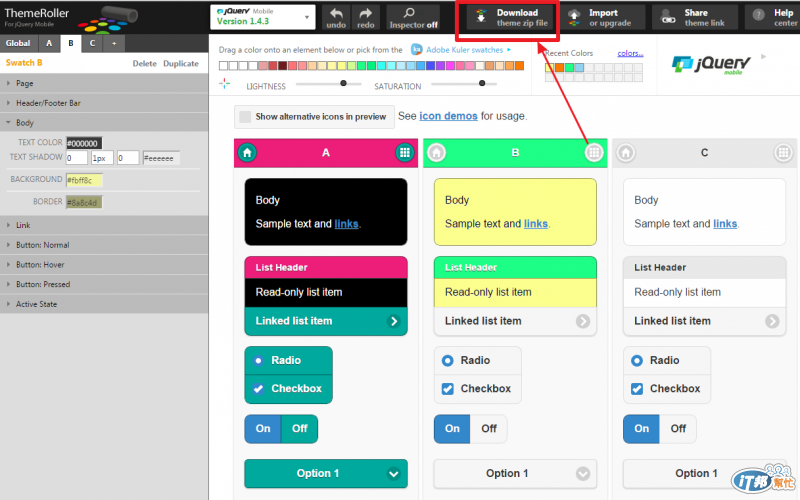Open the Option 1 select in swatch B
The height and width of the screenshot is (500, 800).
[515, 473]
